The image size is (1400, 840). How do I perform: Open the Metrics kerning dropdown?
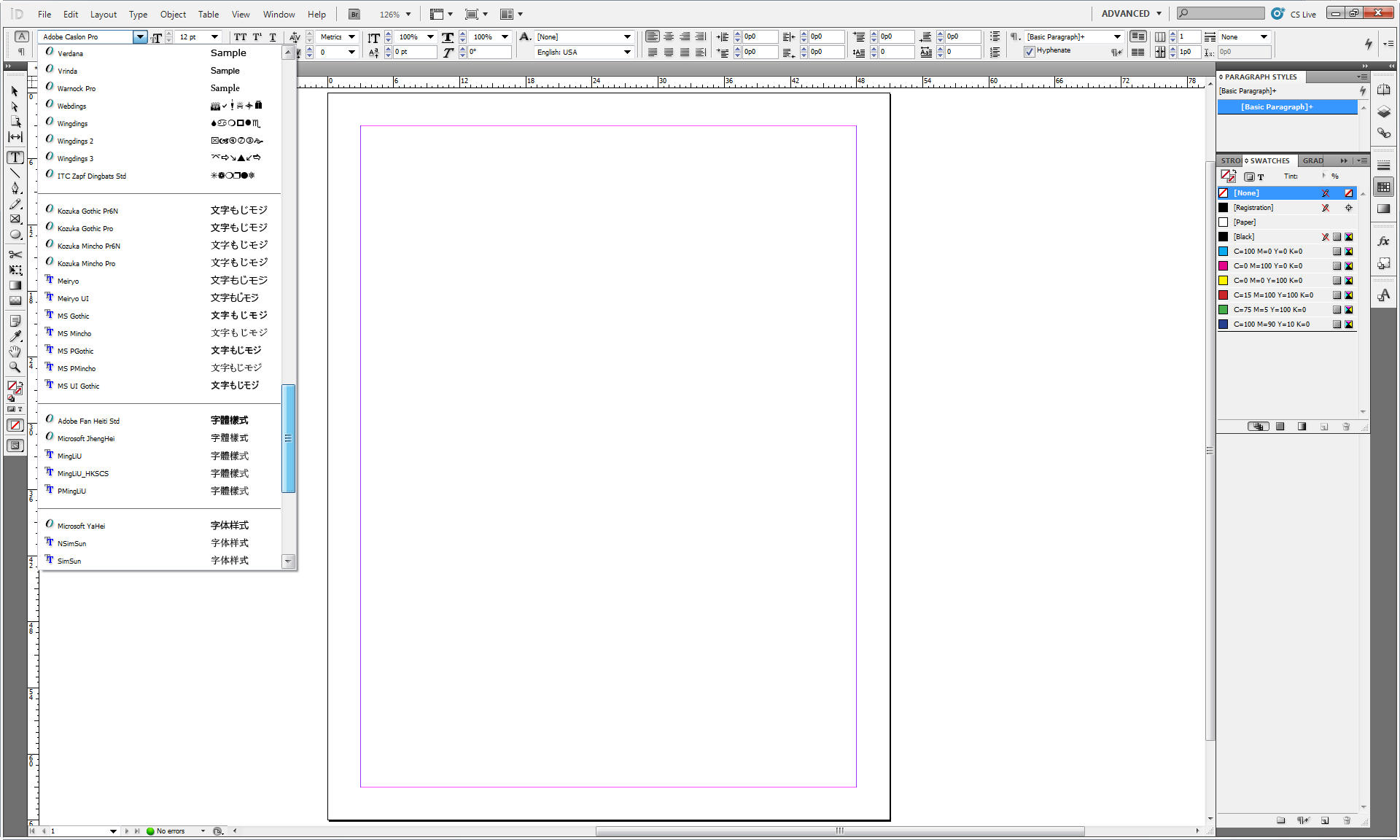point(351,36)
